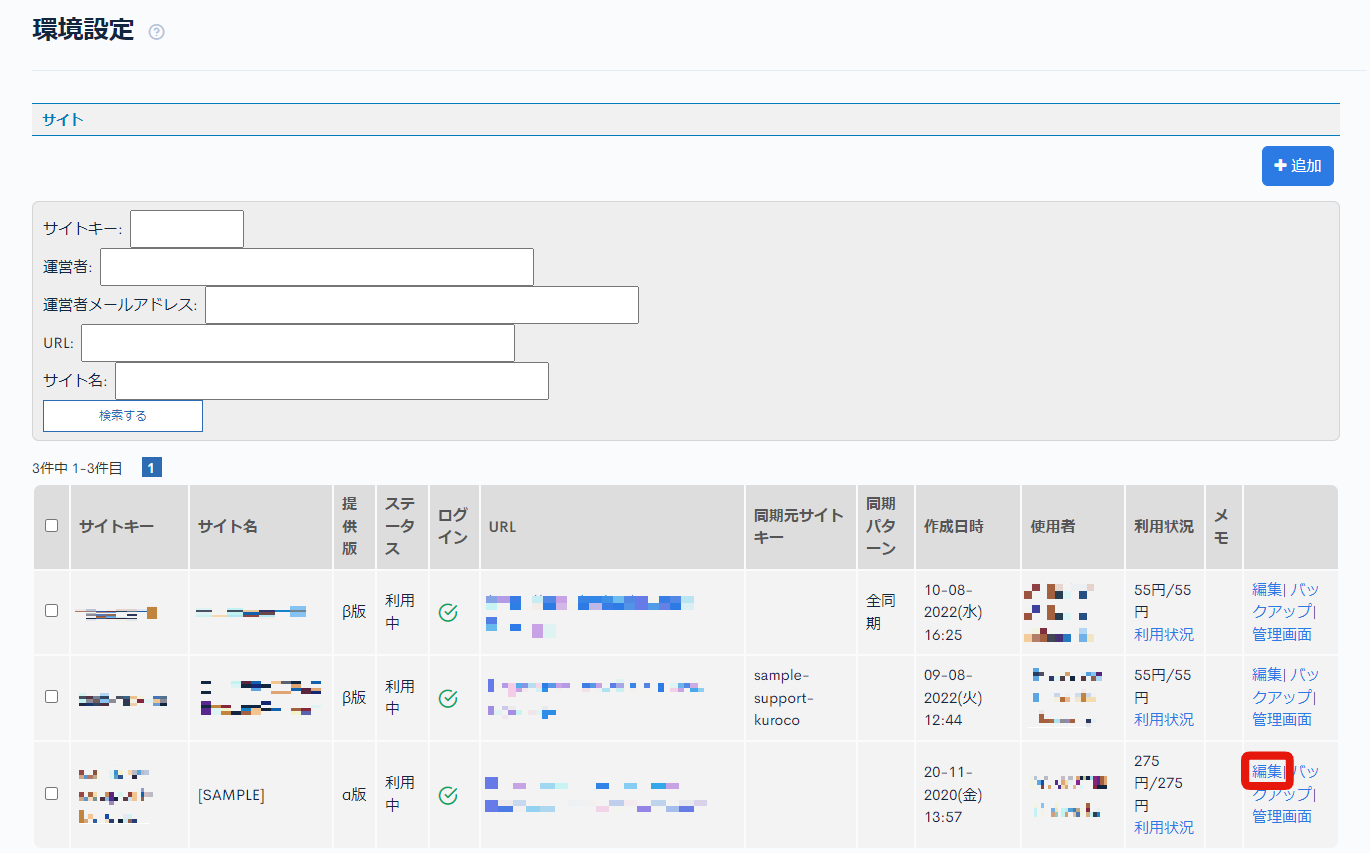This screenshot has height=853, width=1370.
Task: Go to pagination page 1
Action: point(152,467)
